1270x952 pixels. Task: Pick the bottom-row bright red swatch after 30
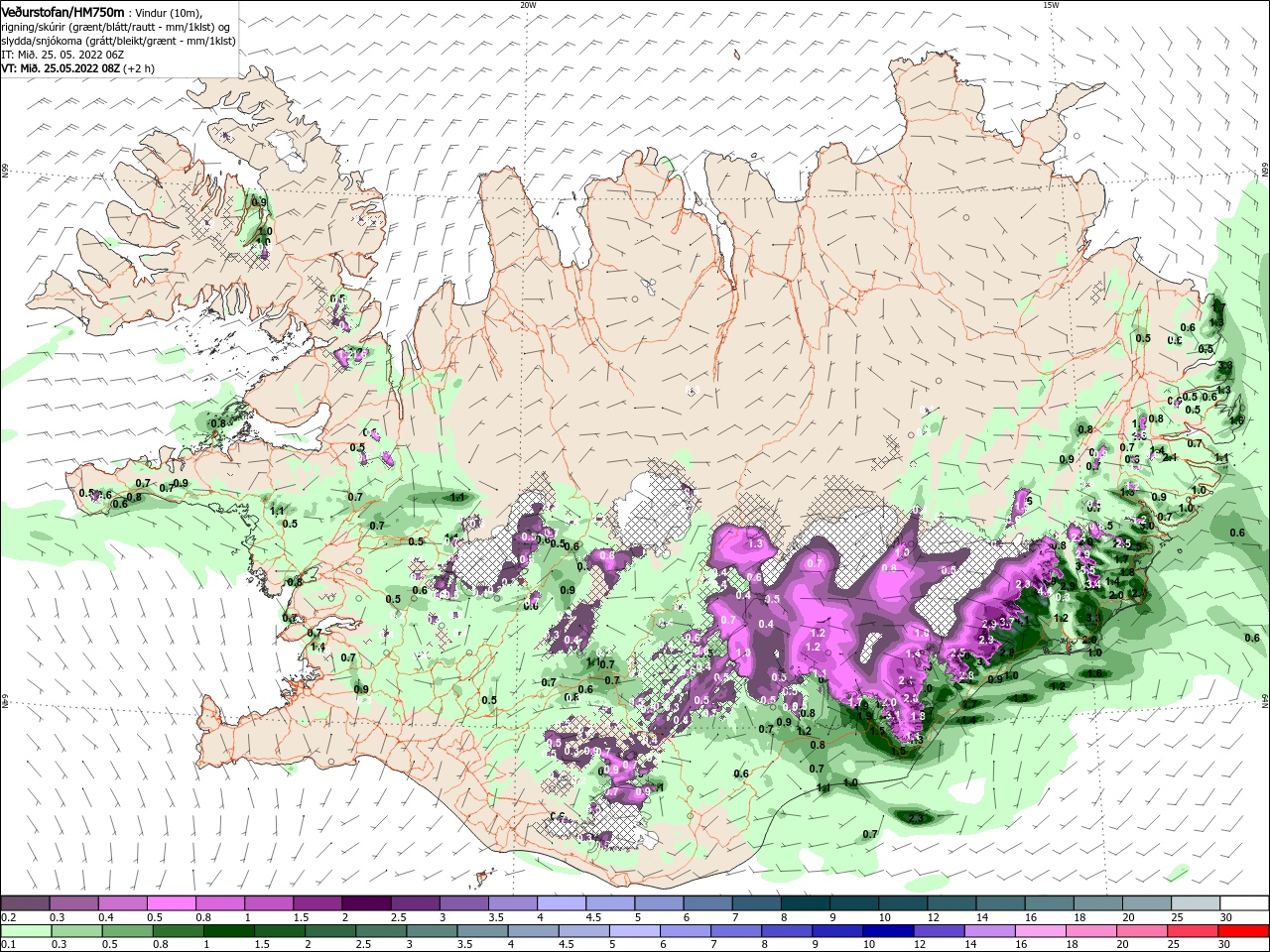[x=1244, y=931]
